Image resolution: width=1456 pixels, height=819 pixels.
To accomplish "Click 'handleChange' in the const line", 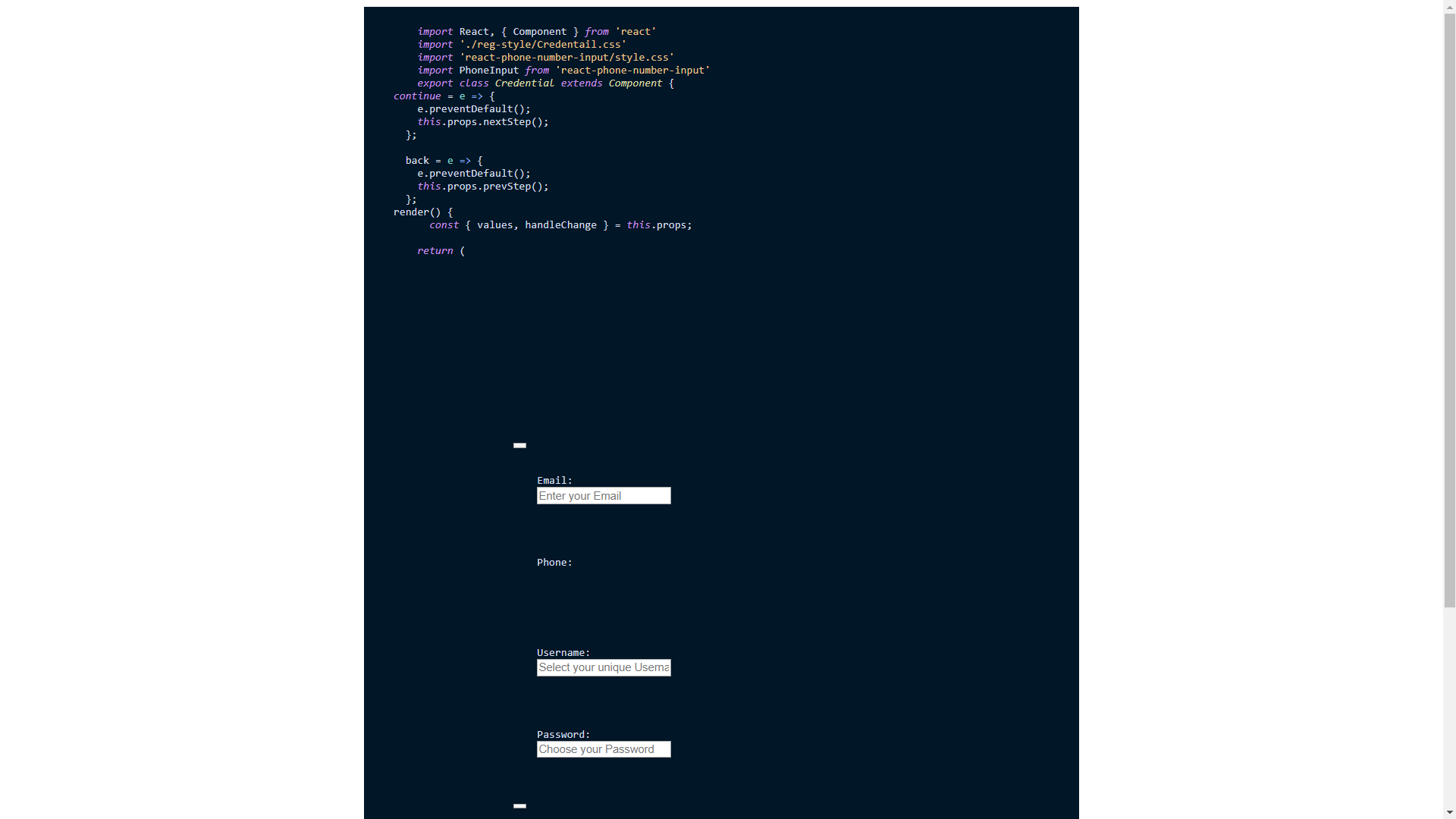I will click(560, 225).
